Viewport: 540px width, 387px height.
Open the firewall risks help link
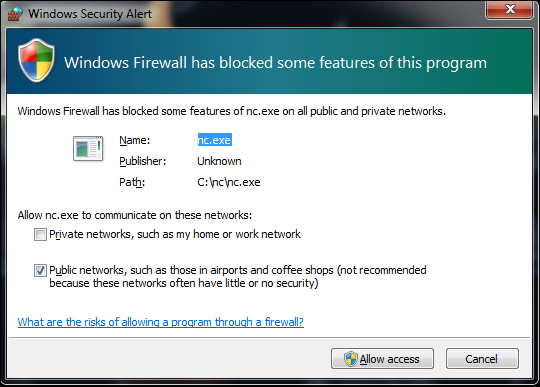[161, 322]
